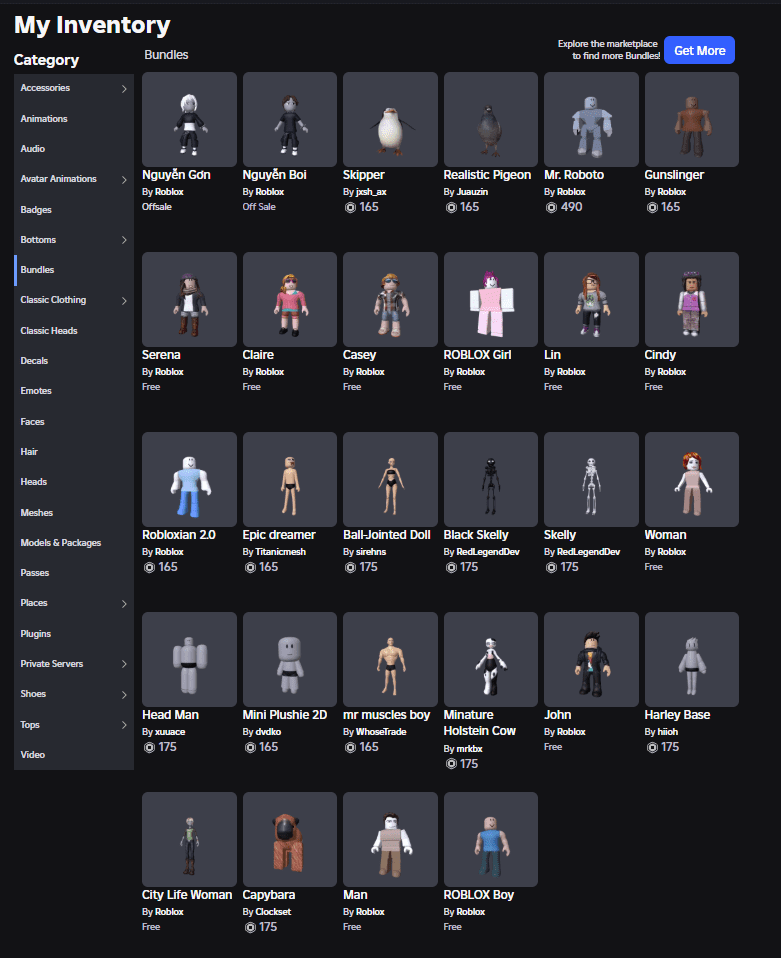Open the Skipper penguin bundle thumbnail

(390, 119)
